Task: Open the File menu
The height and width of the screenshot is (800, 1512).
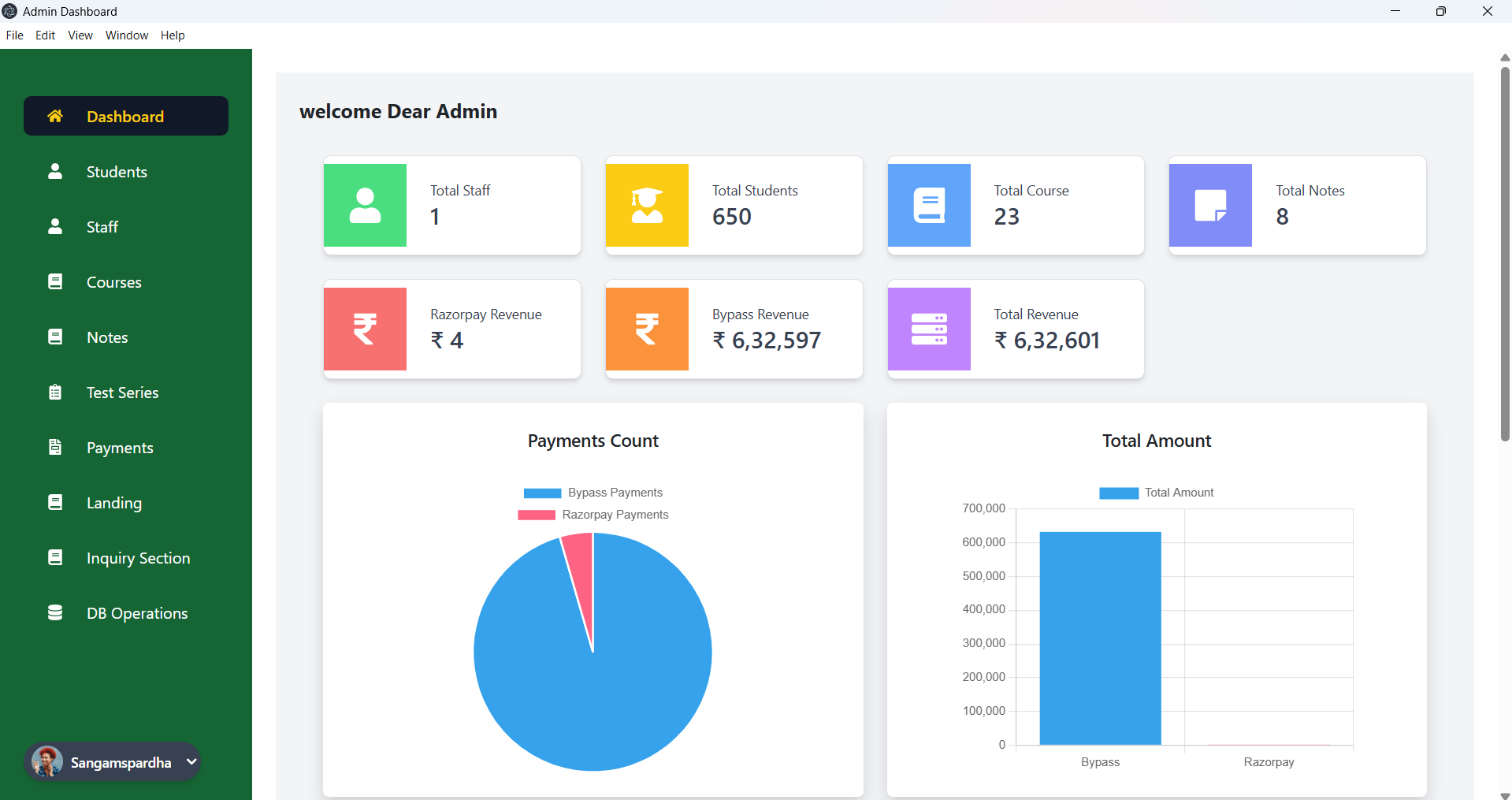Action: (14, 35)
